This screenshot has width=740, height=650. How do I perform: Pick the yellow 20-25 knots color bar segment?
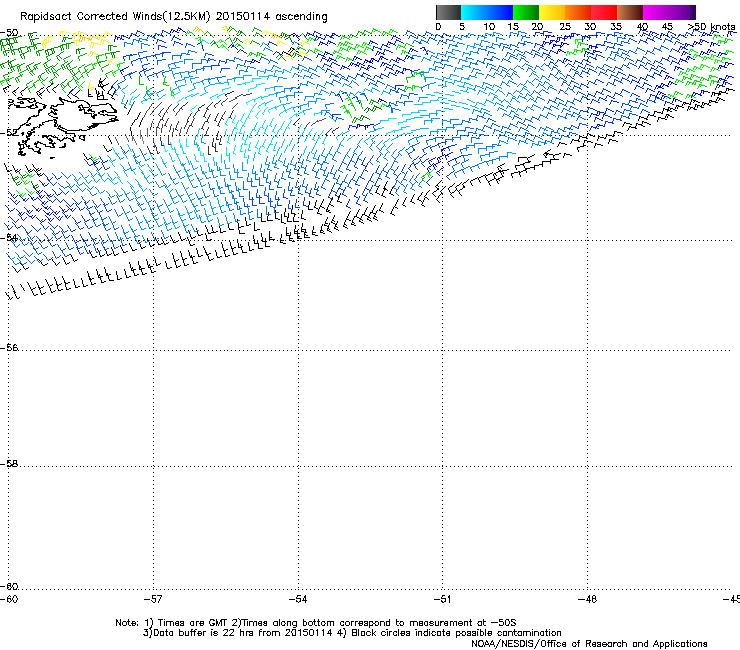[x=552, y=12]
